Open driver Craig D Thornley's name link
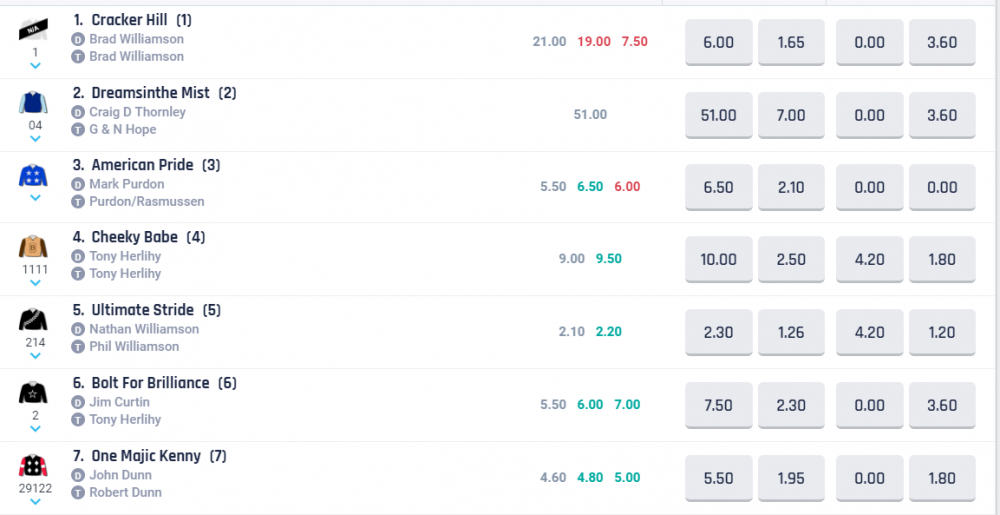Screen dimensions: 1000x515 pos(137,112)
